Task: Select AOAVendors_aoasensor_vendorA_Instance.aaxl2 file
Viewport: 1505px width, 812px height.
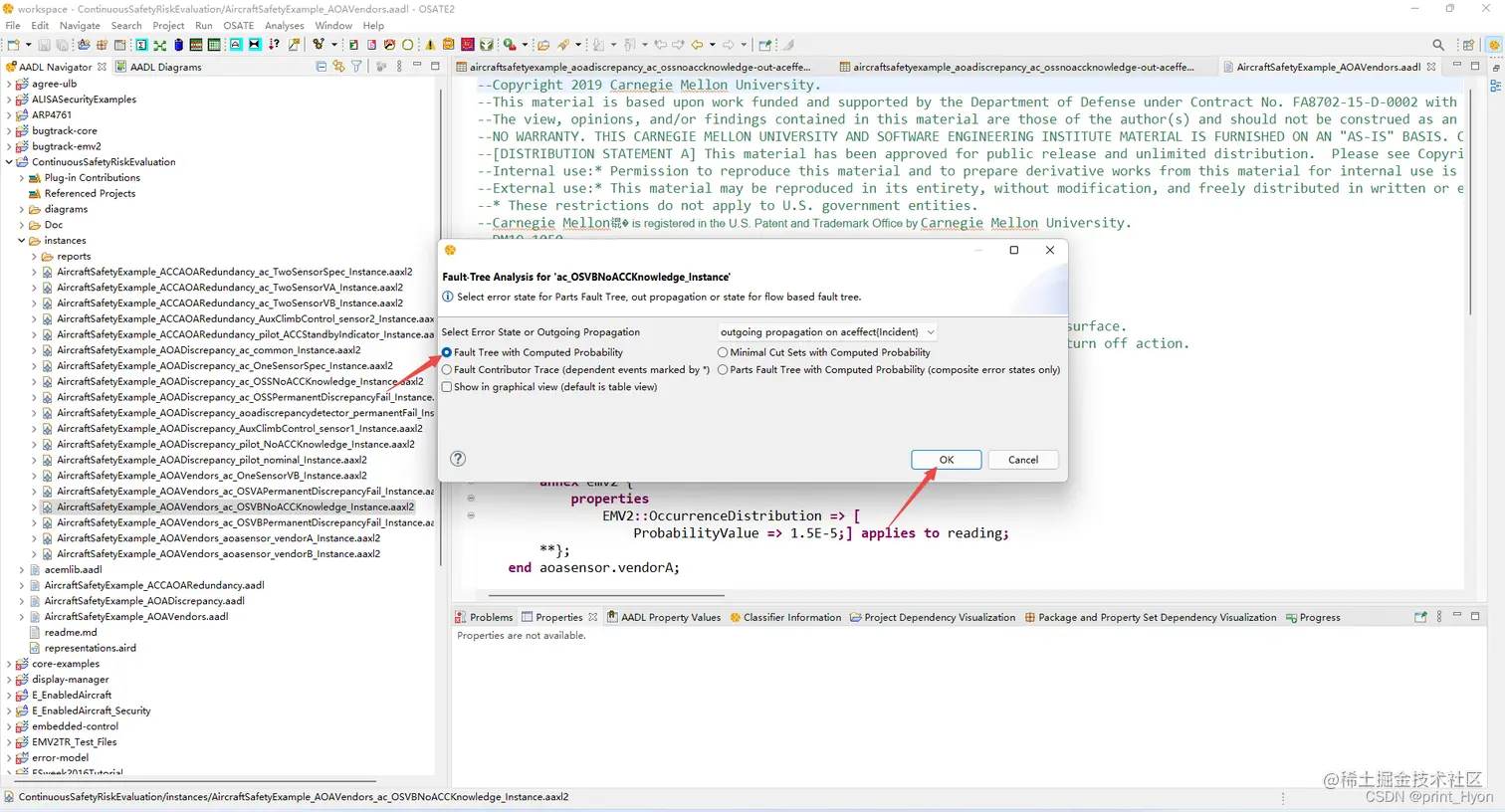Action: tap(218, 538)
